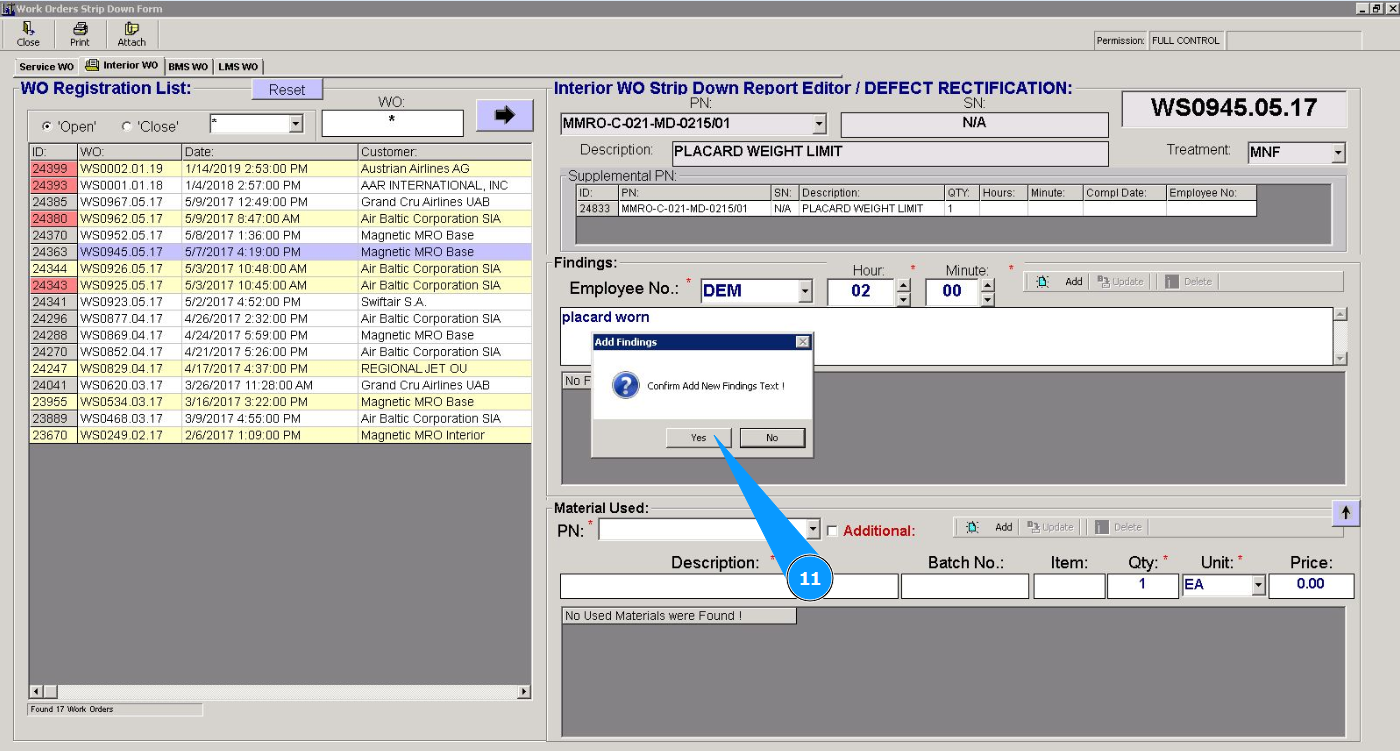Image resolution: width=1400 pixels, height=751 pixels.
Task: Close the Add Findings dialog with X
Action: tap(802, 342)
